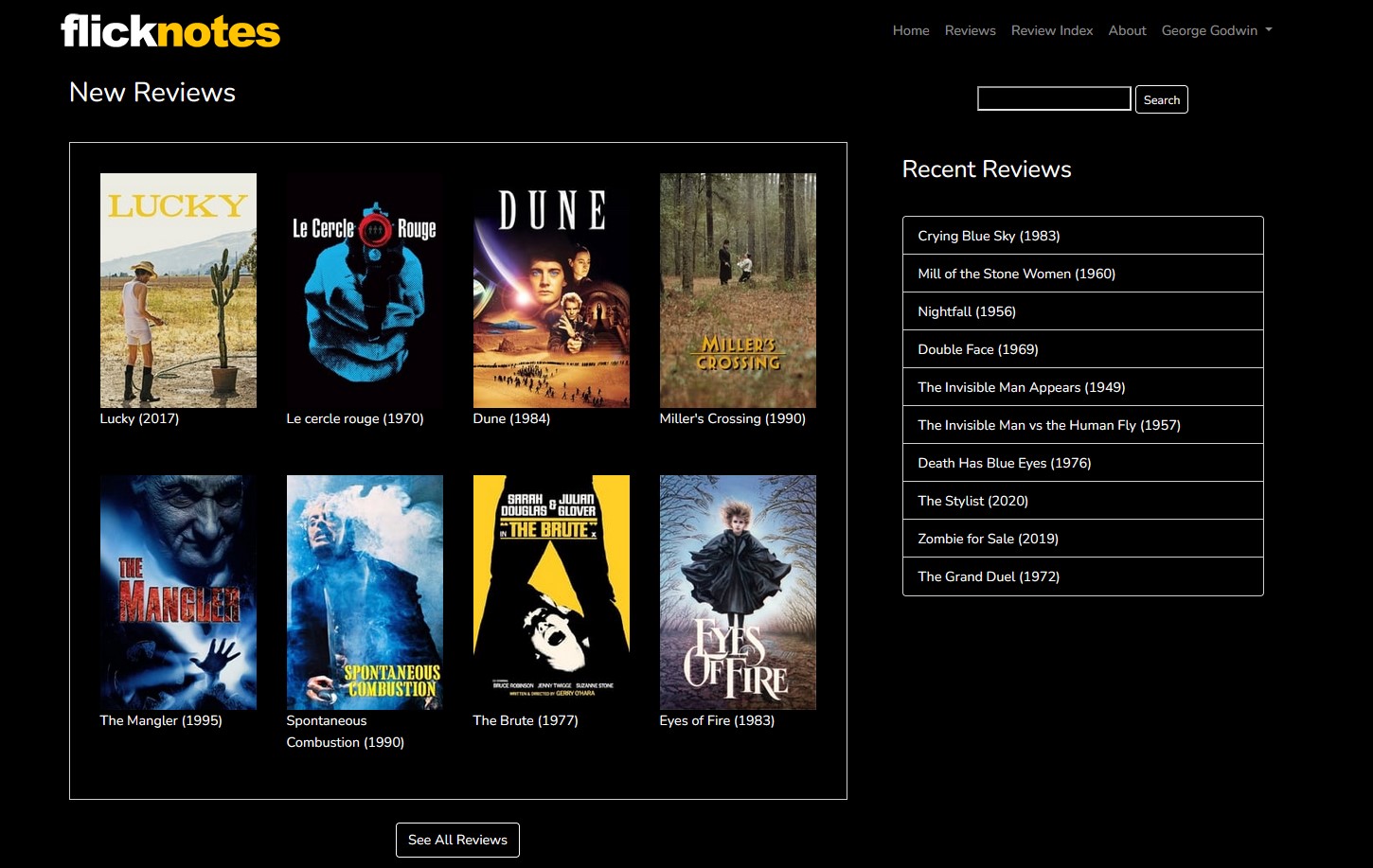Screen dimensions: 1373x868
Task: Expand the George Godwin user dropdown
Action: (1217, 30)
